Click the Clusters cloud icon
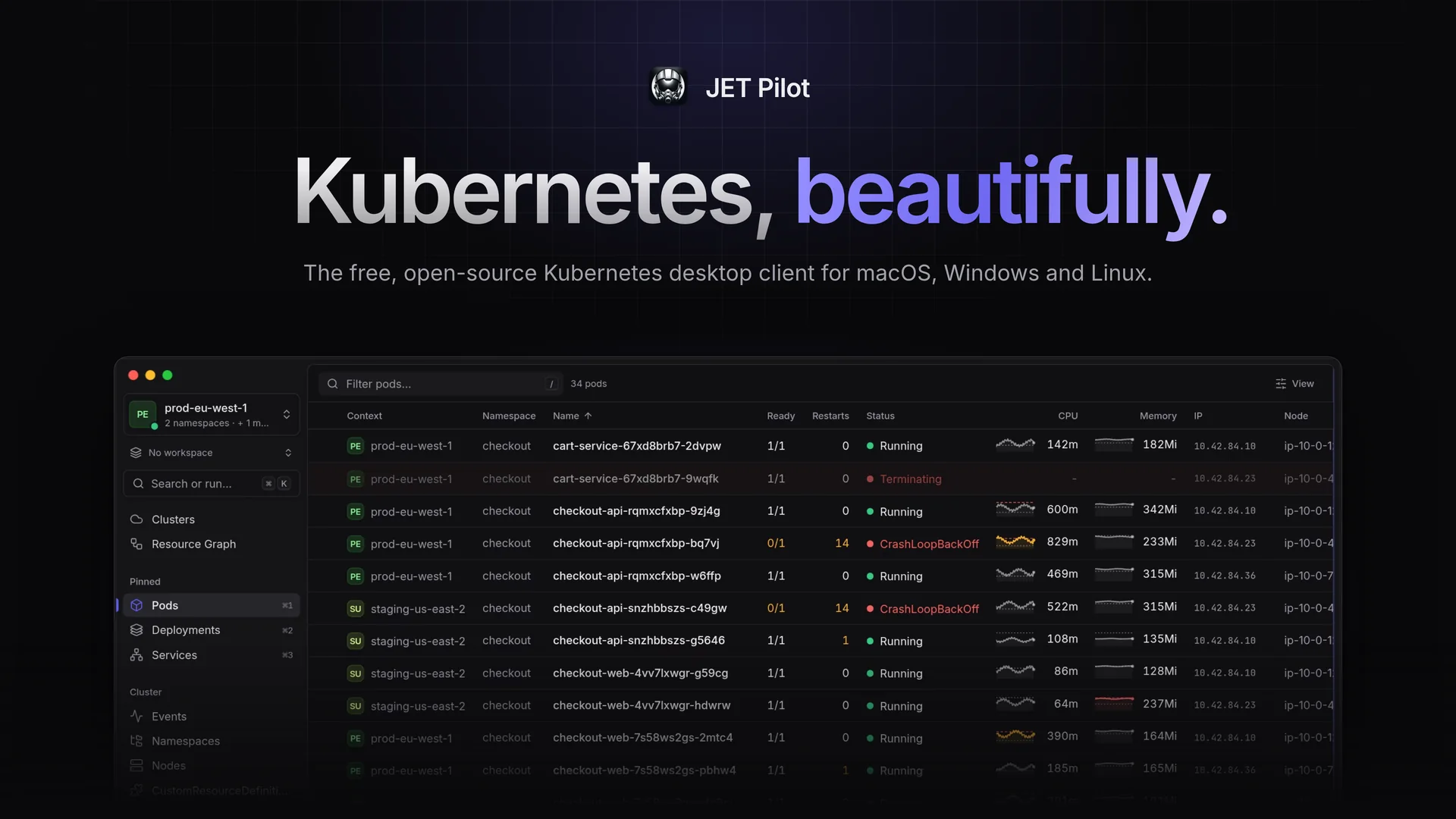1456x819 pixels. [x=136, y=519]
